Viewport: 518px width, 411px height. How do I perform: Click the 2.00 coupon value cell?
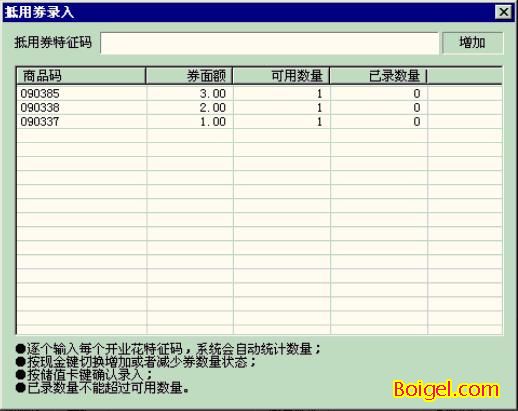[x=190, y=107]
